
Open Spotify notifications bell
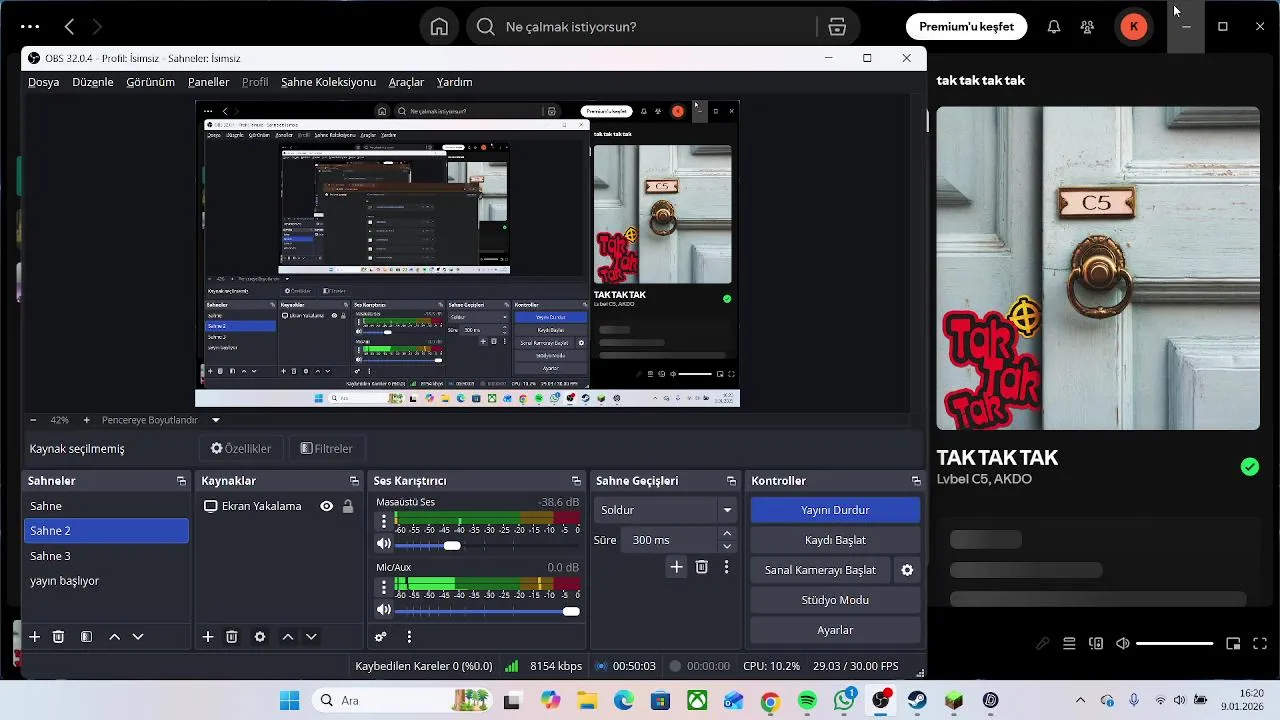pos(1054,27)
